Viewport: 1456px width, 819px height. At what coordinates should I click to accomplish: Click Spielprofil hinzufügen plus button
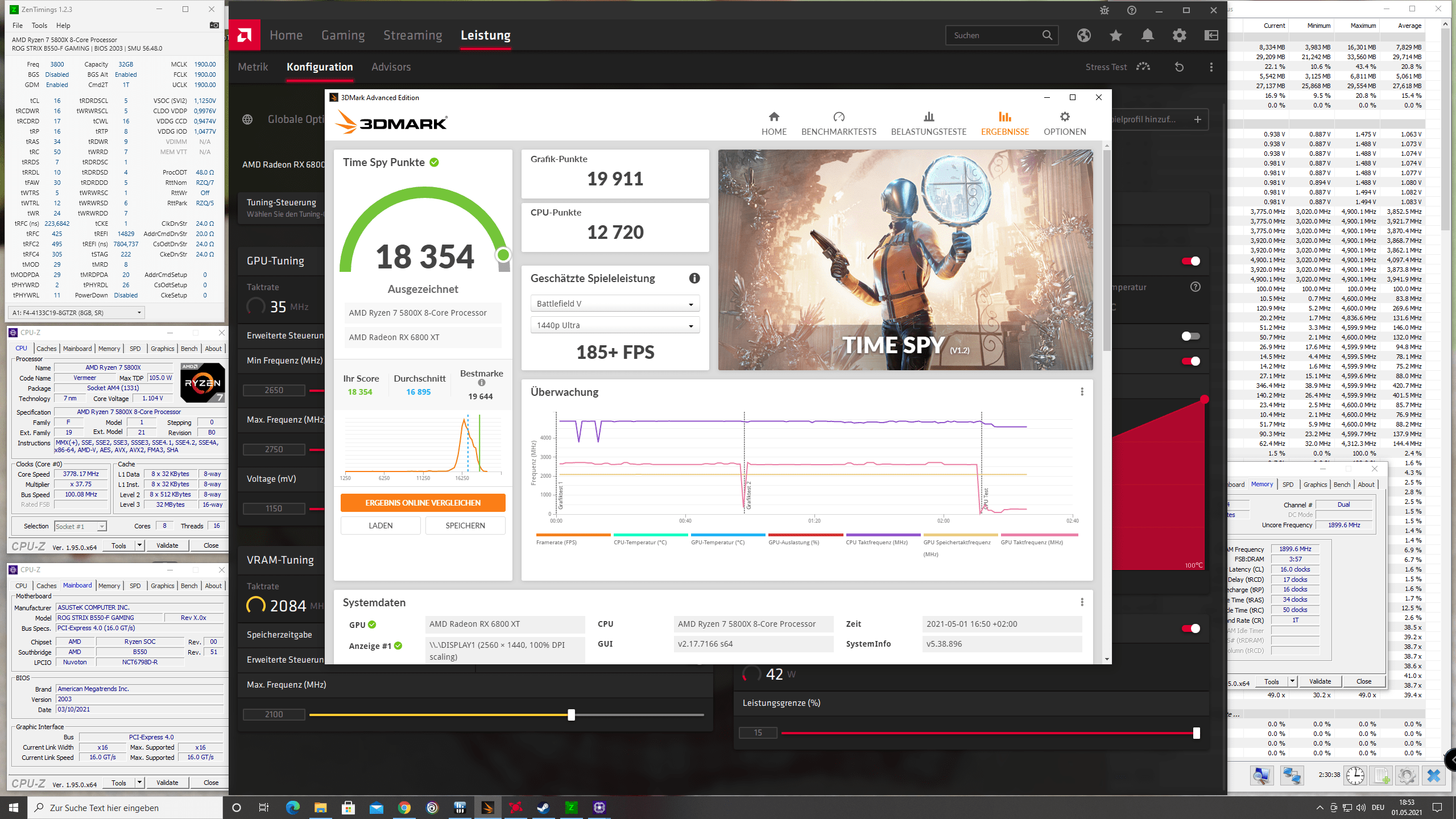point(1198,119)
